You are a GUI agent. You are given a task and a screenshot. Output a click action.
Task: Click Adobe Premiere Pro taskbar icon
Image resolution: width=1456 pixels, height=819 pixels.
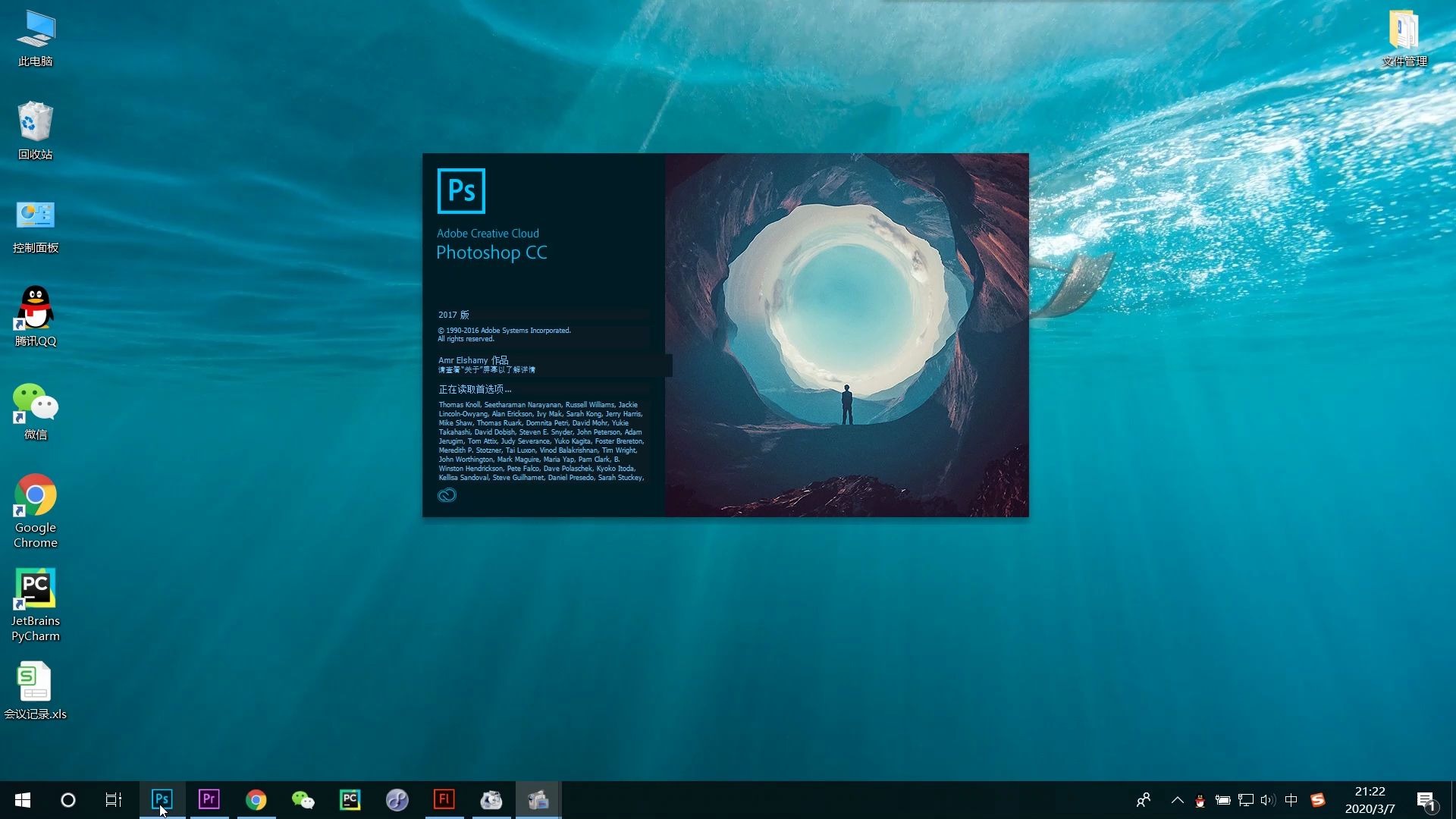[x=209, y=799]
